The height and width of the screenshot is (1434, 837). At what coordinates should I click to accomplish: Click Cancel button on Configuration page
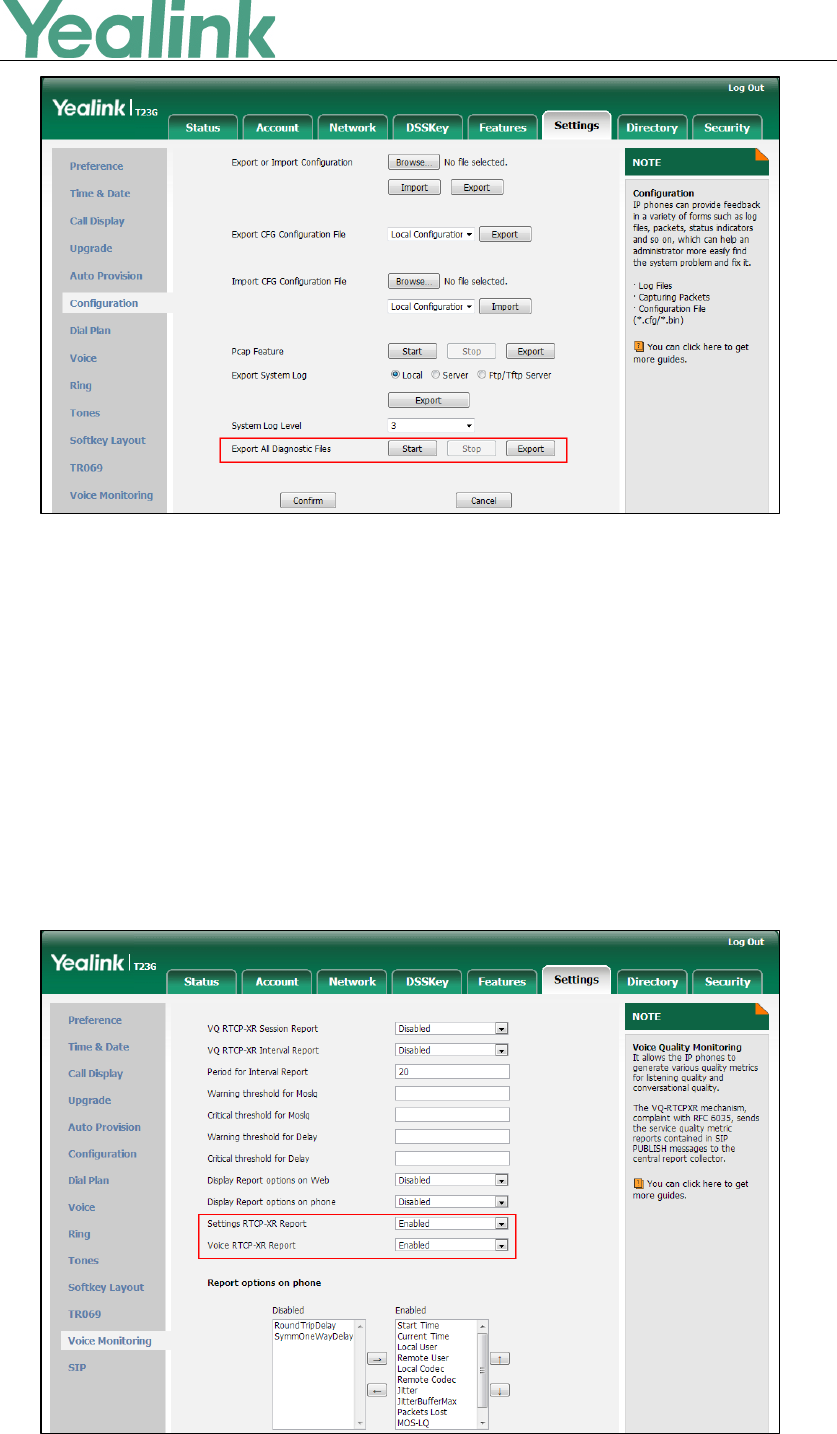coord(484,500)
